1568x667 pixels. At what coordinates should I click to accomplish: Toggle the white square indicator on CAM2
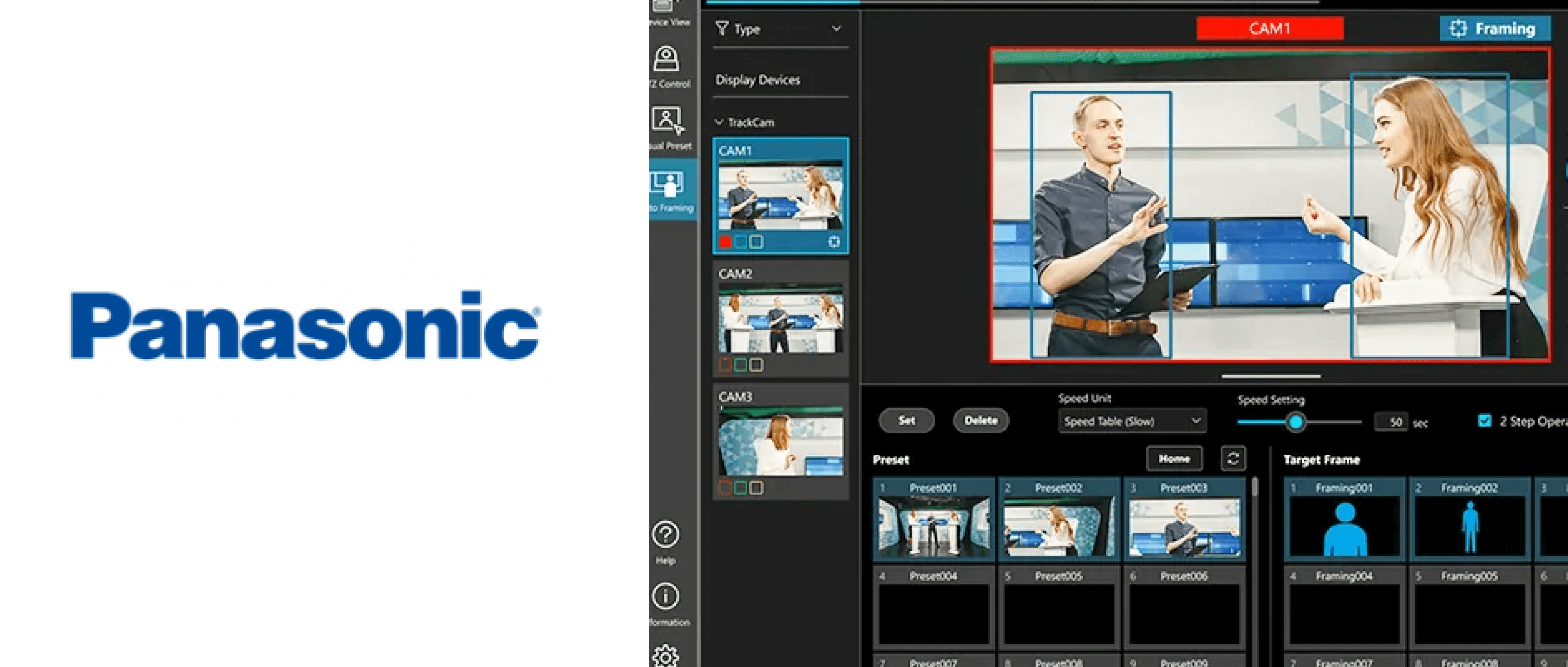pyautogui.click(x=757, y=365)
